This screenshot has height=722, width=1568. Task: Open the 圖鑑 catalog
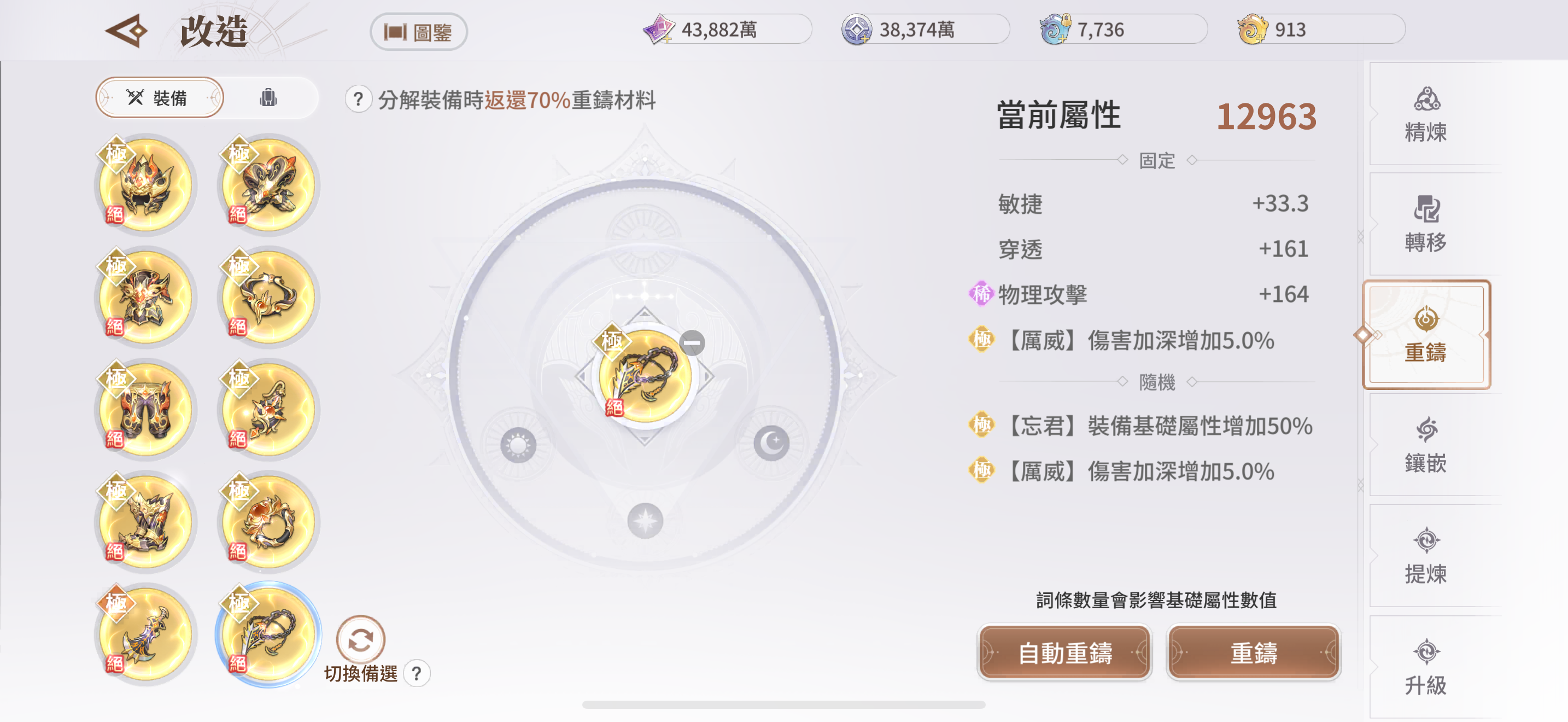point(418,32)
